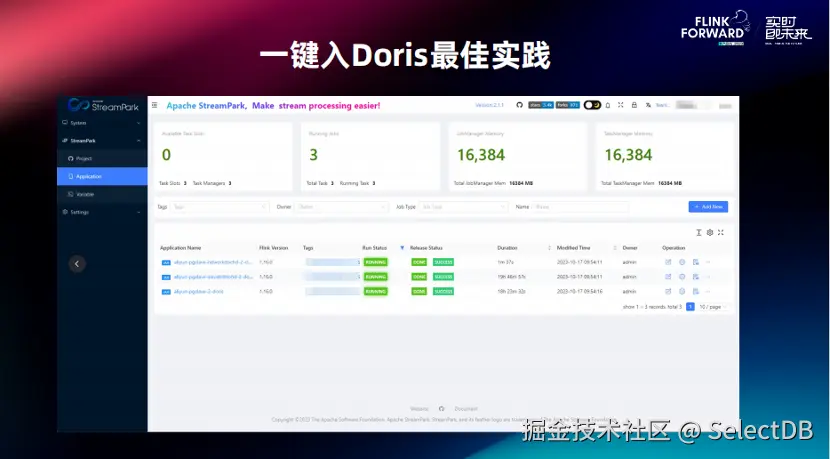The width and height of the screenshot is (830, 460).
Task: Click the round detail icon in 1m 37s row
Action: (682, 262)
